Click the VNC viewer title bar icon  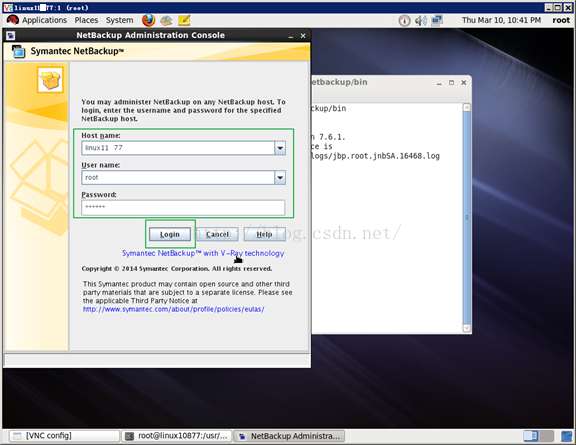pos(8,7)
